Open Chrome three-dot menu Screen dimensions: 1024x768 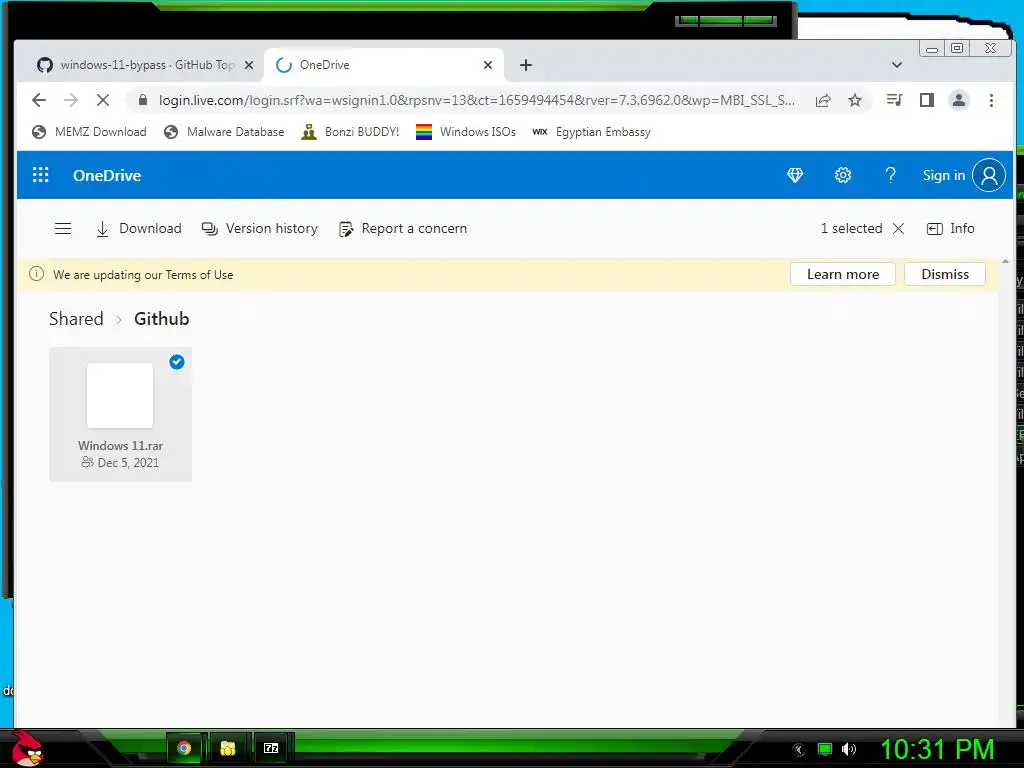click(x=991, y=100)
